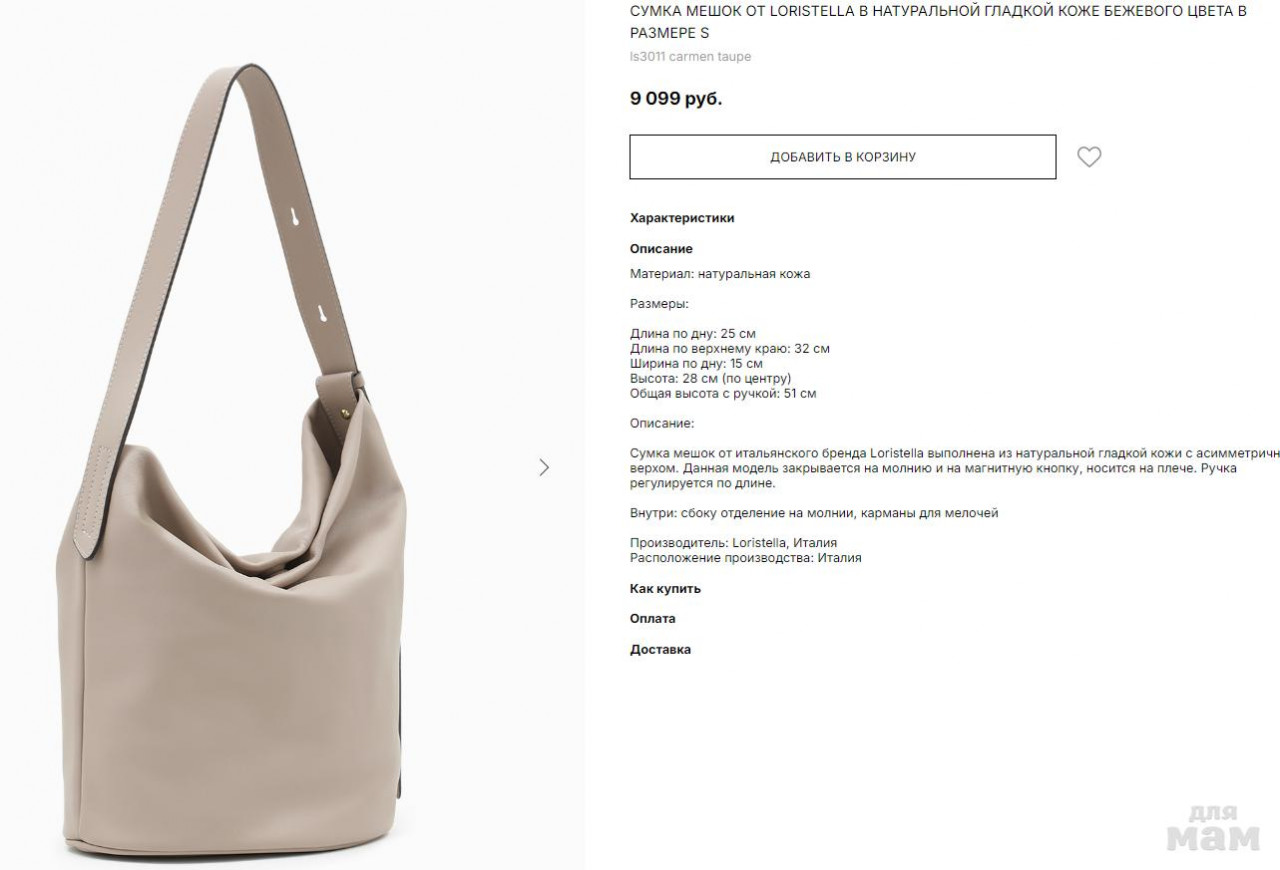The width and height of the screenshot is (1280, 870).
Task: Click the «Размеры:» label
Action: [x=659, y=304]
